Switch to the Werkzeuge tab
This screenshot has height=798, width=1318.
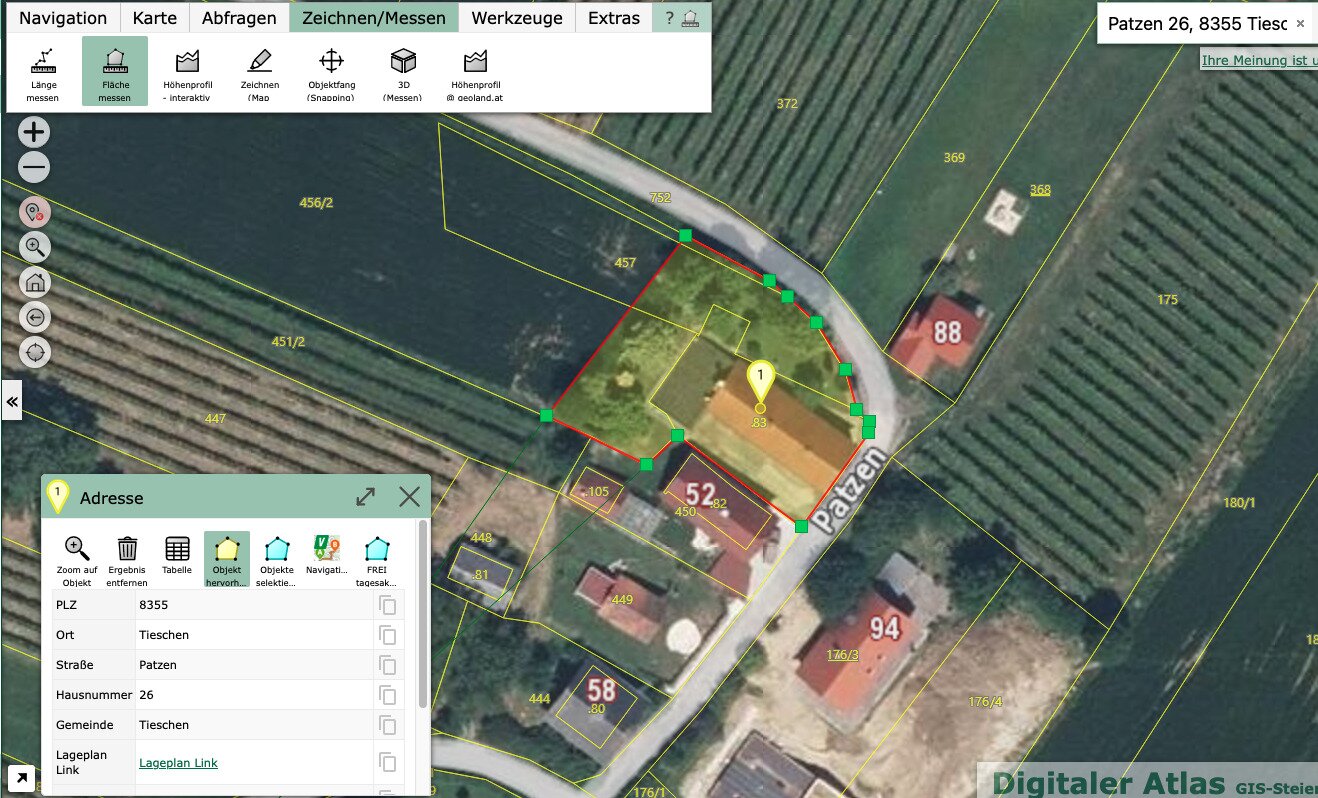tap(517, 18)
